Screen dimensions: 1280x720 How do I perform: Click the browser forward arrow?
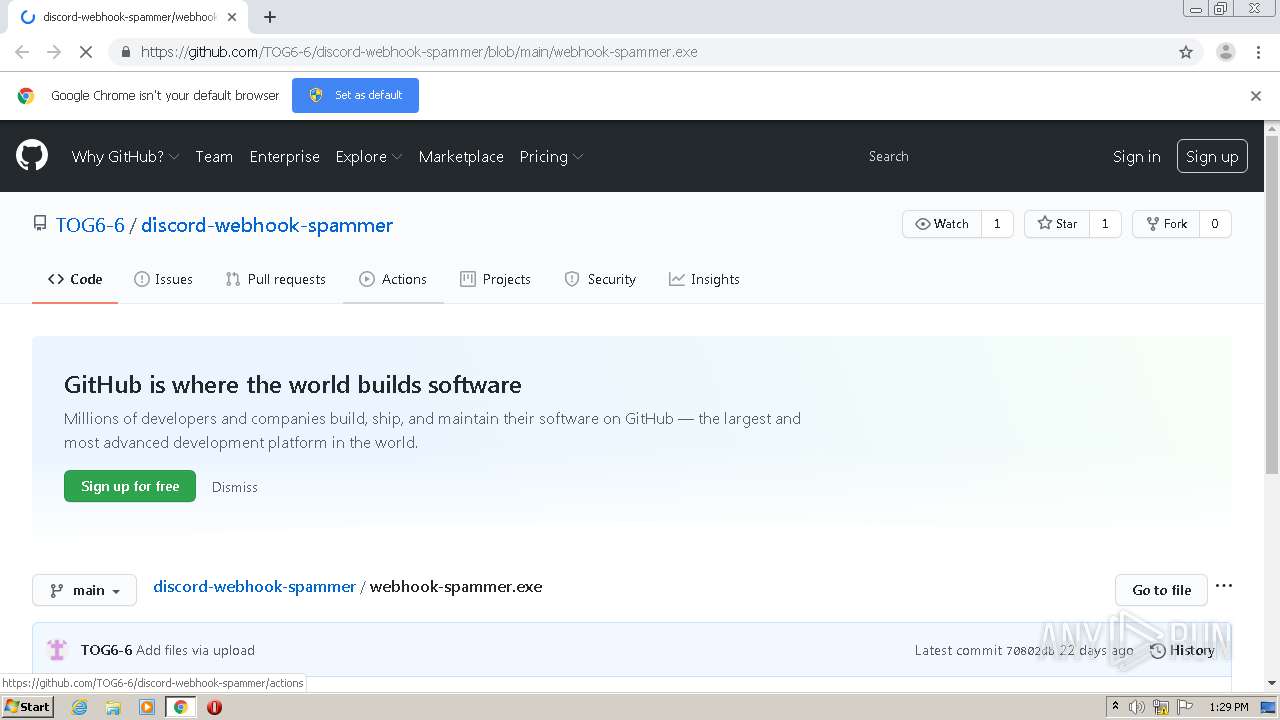pyautogui.click(x=54, y=52)
